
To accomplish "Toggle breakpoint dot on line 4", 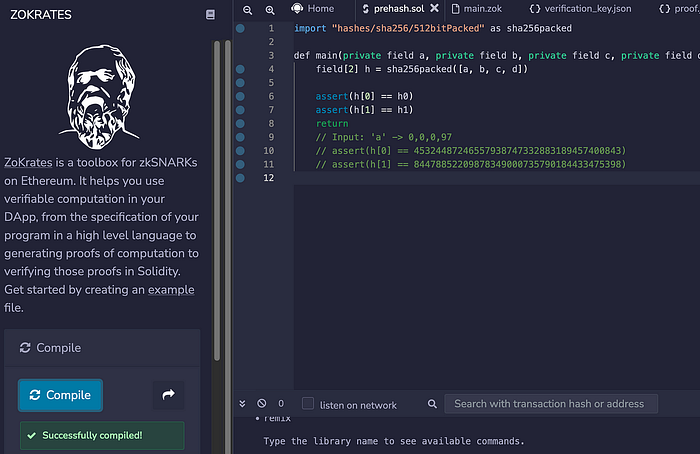I will 240,69.
